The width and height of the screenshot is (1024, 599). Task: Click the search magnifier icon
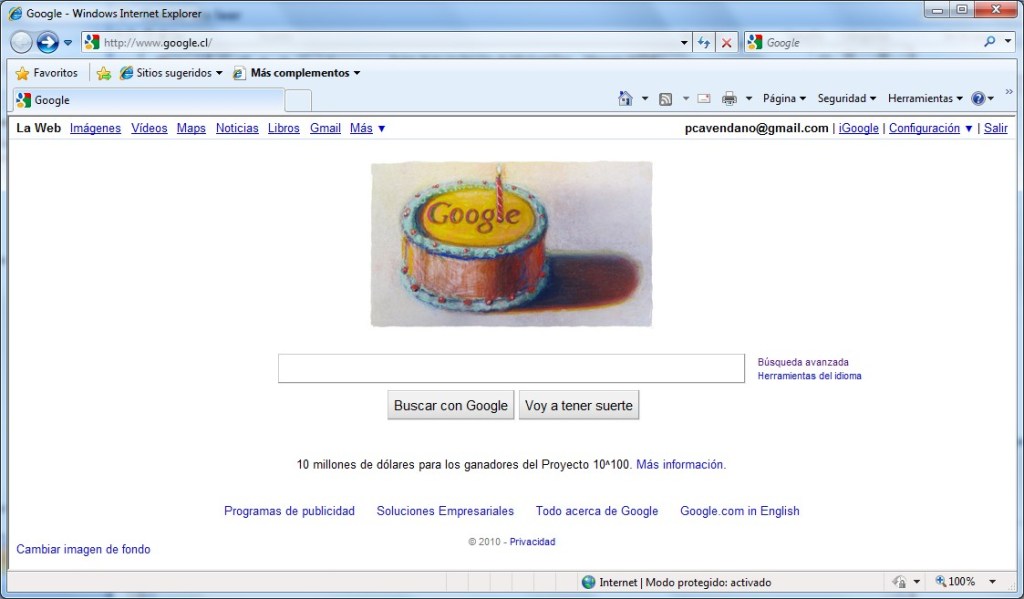tap(989, 42)
